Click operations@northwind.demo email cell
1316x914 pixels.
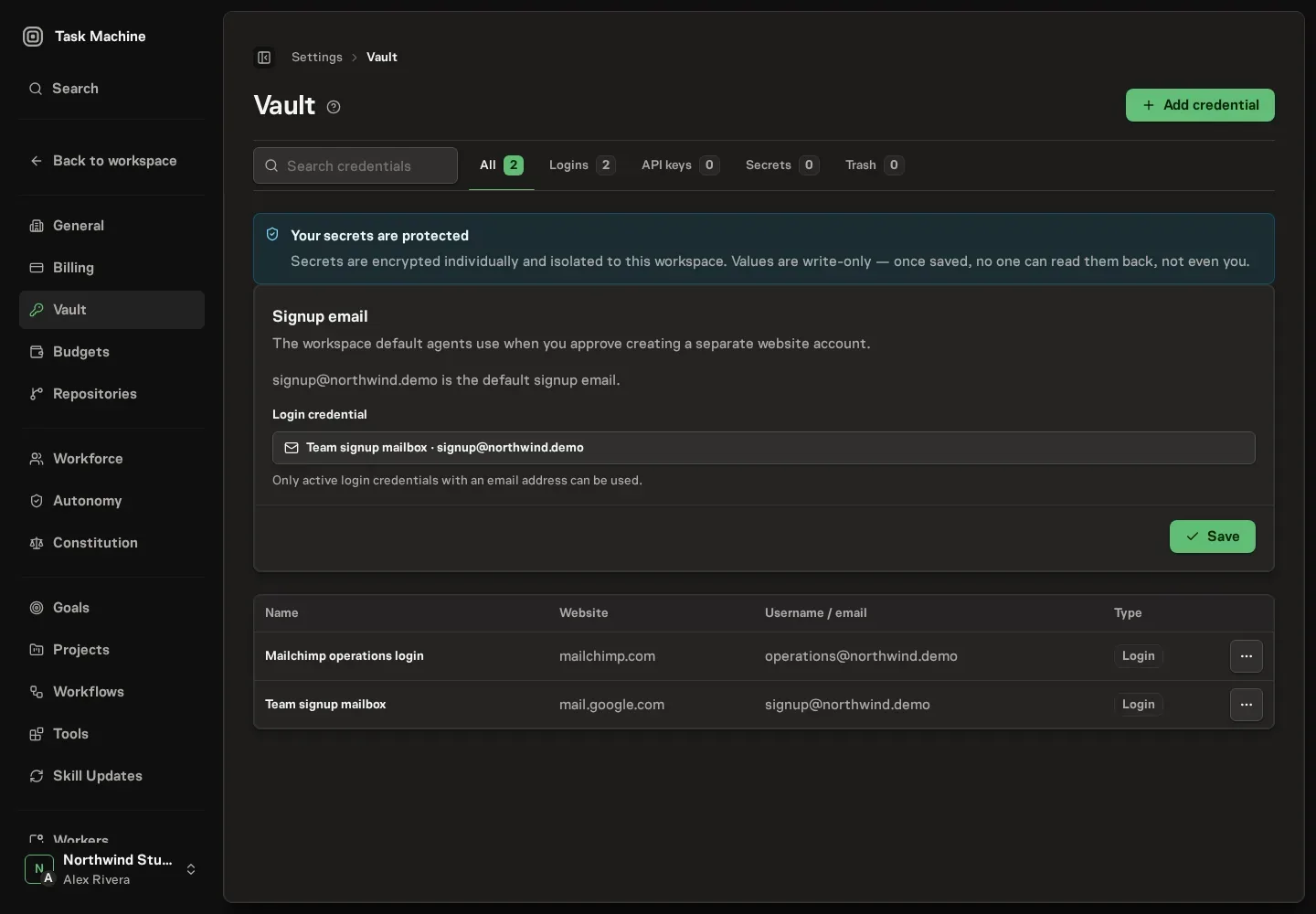click(861, 656)
